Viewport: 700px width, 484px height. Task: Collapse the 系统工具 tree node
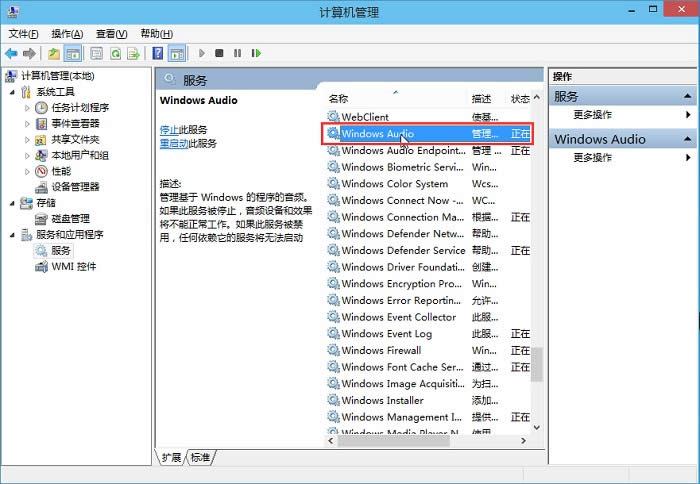[14, 92]
